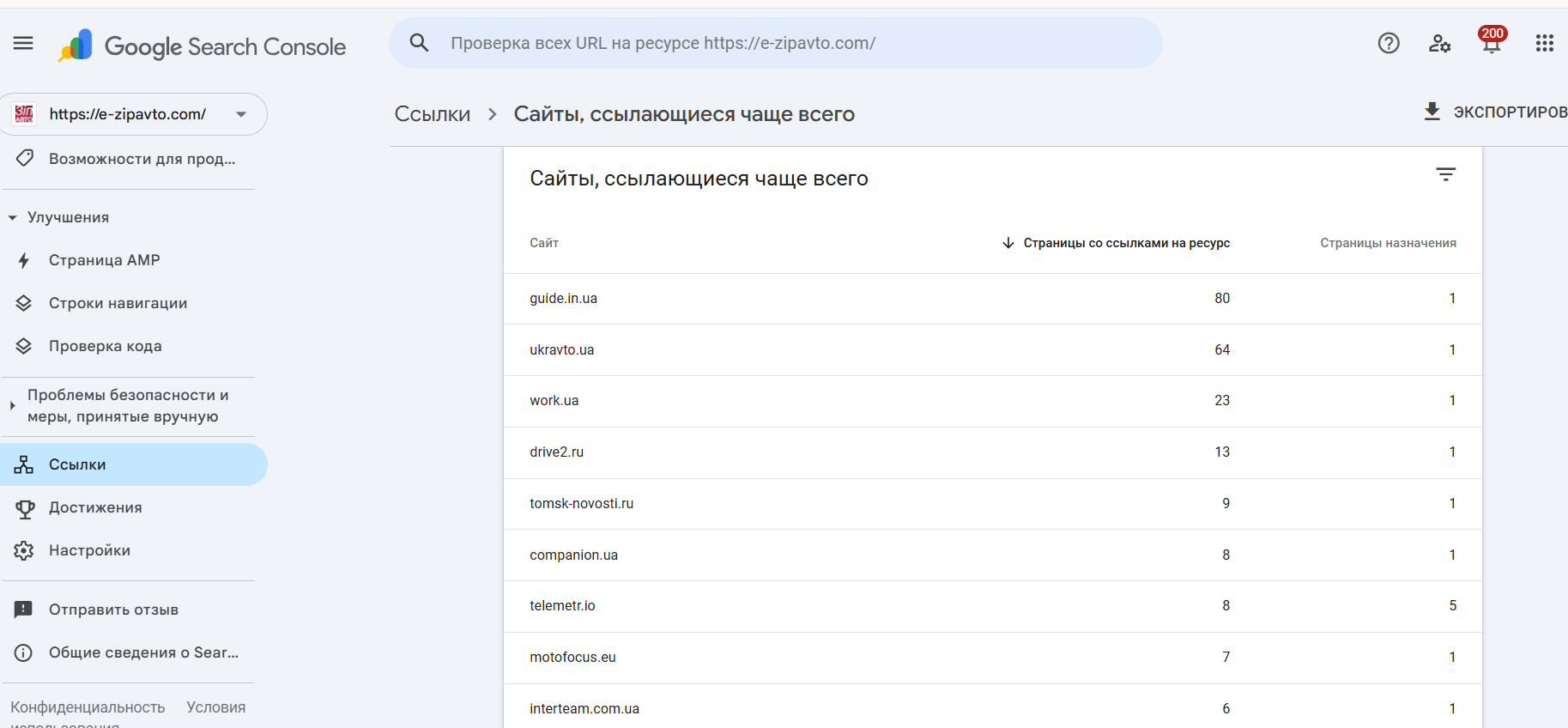1568x728 pixels.
Task: Click the card title Сайты, ссылающиеся чаще всего
Action: click(x=699, y=179)
